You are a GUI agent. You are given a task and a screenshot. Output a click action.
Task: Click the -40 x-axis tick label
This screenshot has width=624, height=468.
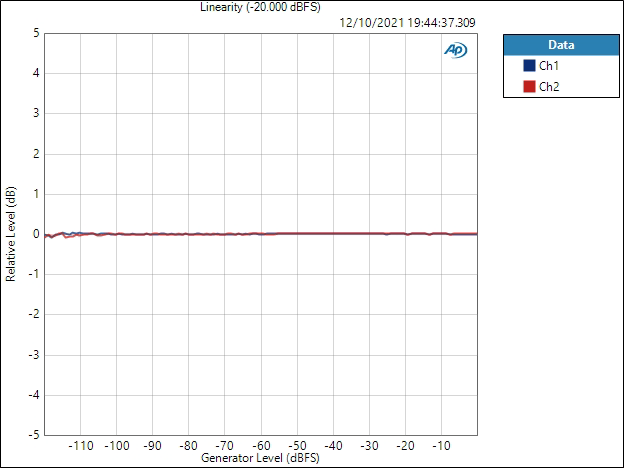333,446
